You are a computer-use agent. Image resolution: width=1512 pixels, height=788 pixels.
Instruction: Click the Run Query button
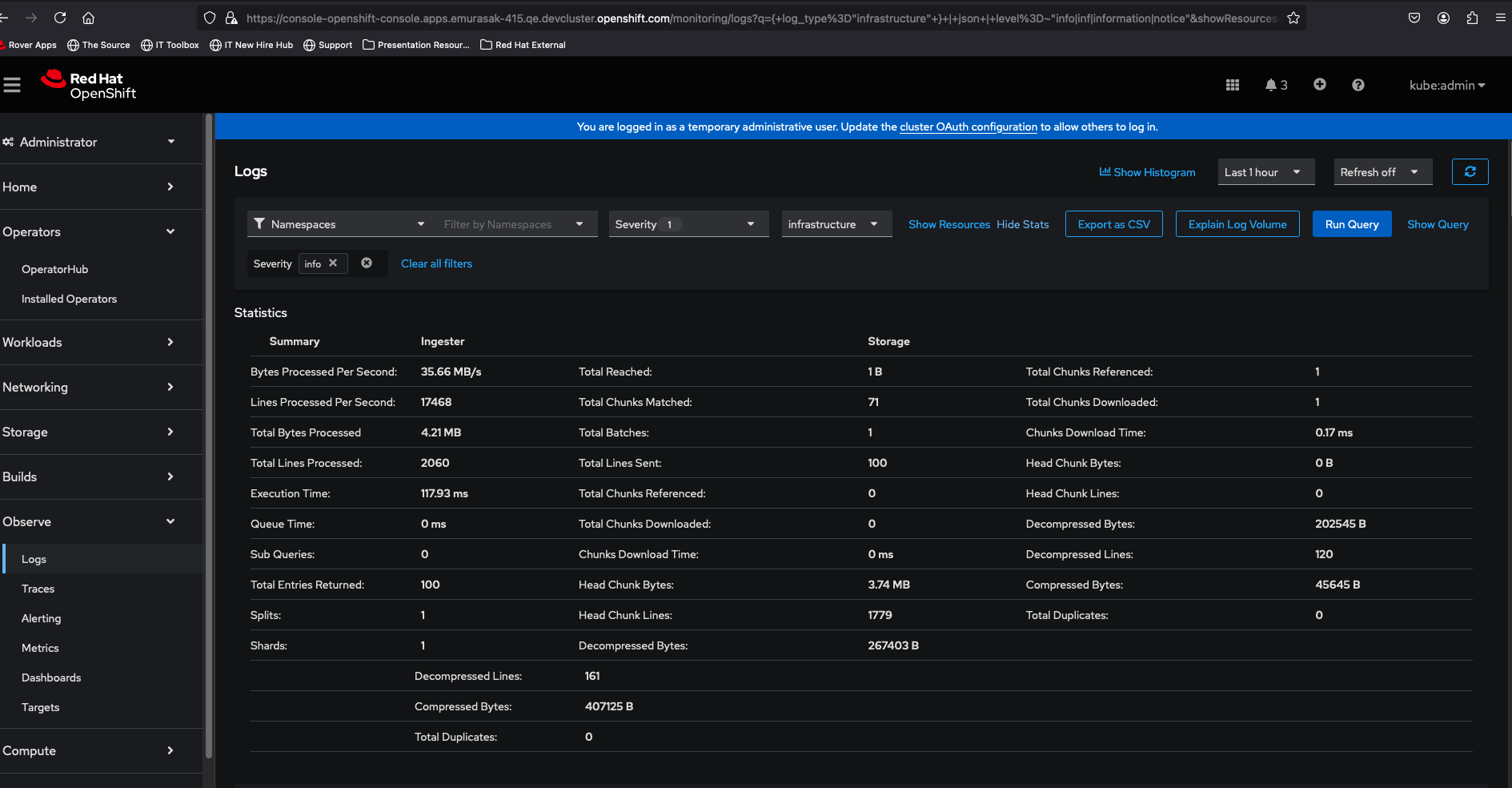coord(1351,224)
